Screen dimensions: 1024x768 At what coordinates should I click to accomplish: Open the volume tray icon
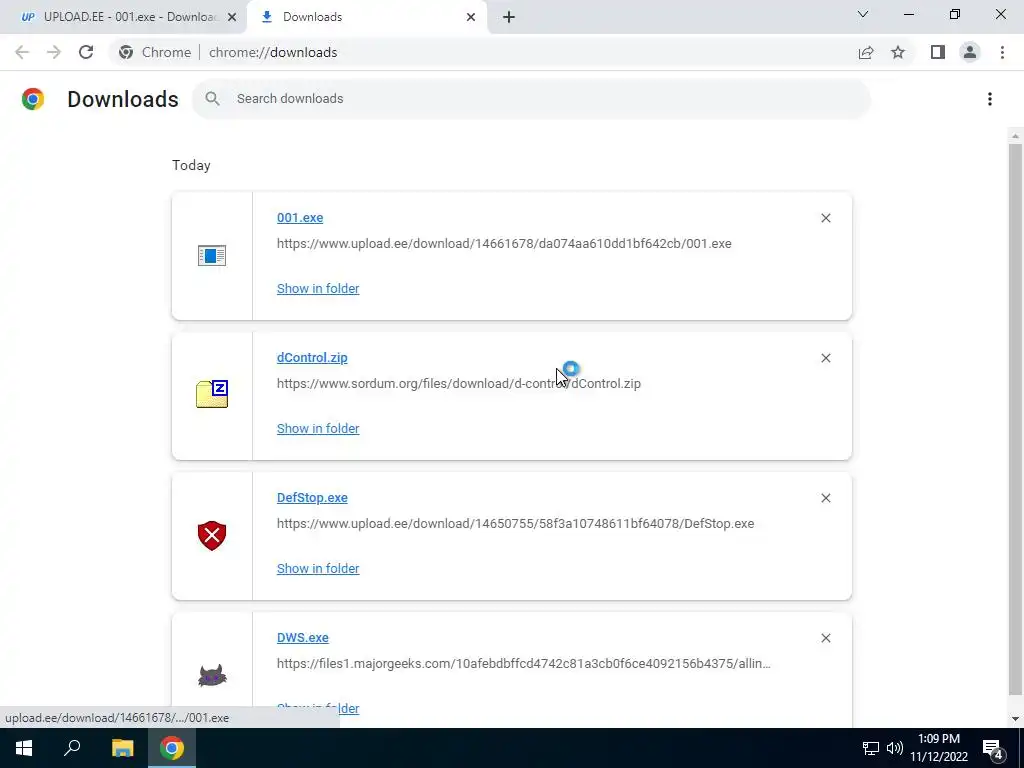tap(895, 748)
